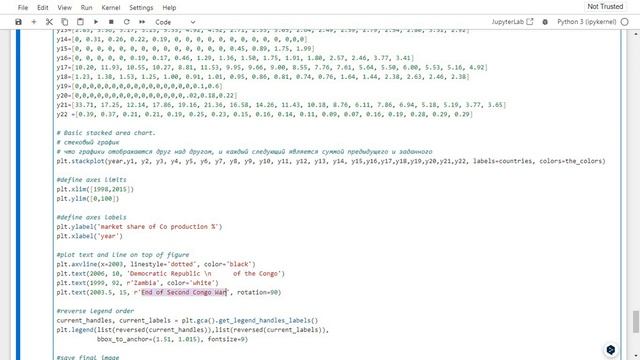This screenshot has width=640, height=360.
Task: Click the floating hexagon assistant icon
Action: coord(610,350)
